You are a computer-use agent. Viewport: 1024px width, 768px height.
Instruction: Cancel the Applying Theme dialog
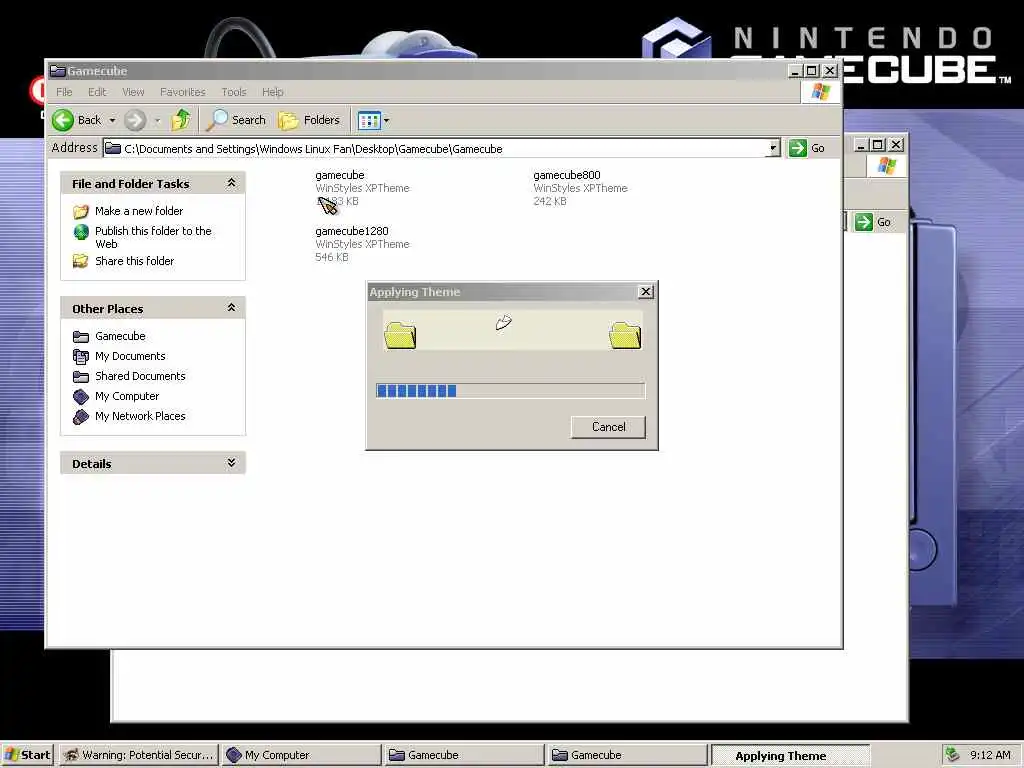pos(609,427)
